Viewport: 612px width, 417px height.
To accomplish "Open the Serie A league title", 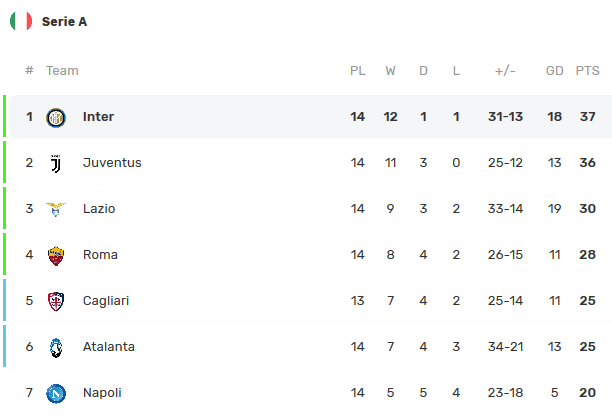I will pyautogui.click(x=64, y=21).
